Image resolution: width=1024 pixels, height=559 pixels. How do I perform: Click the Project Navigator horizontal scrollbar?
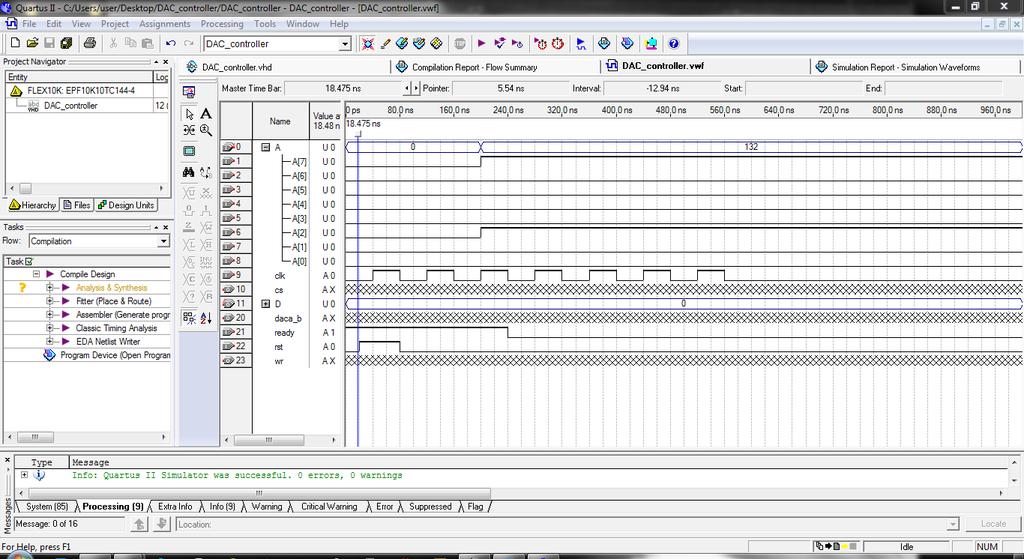87,188
